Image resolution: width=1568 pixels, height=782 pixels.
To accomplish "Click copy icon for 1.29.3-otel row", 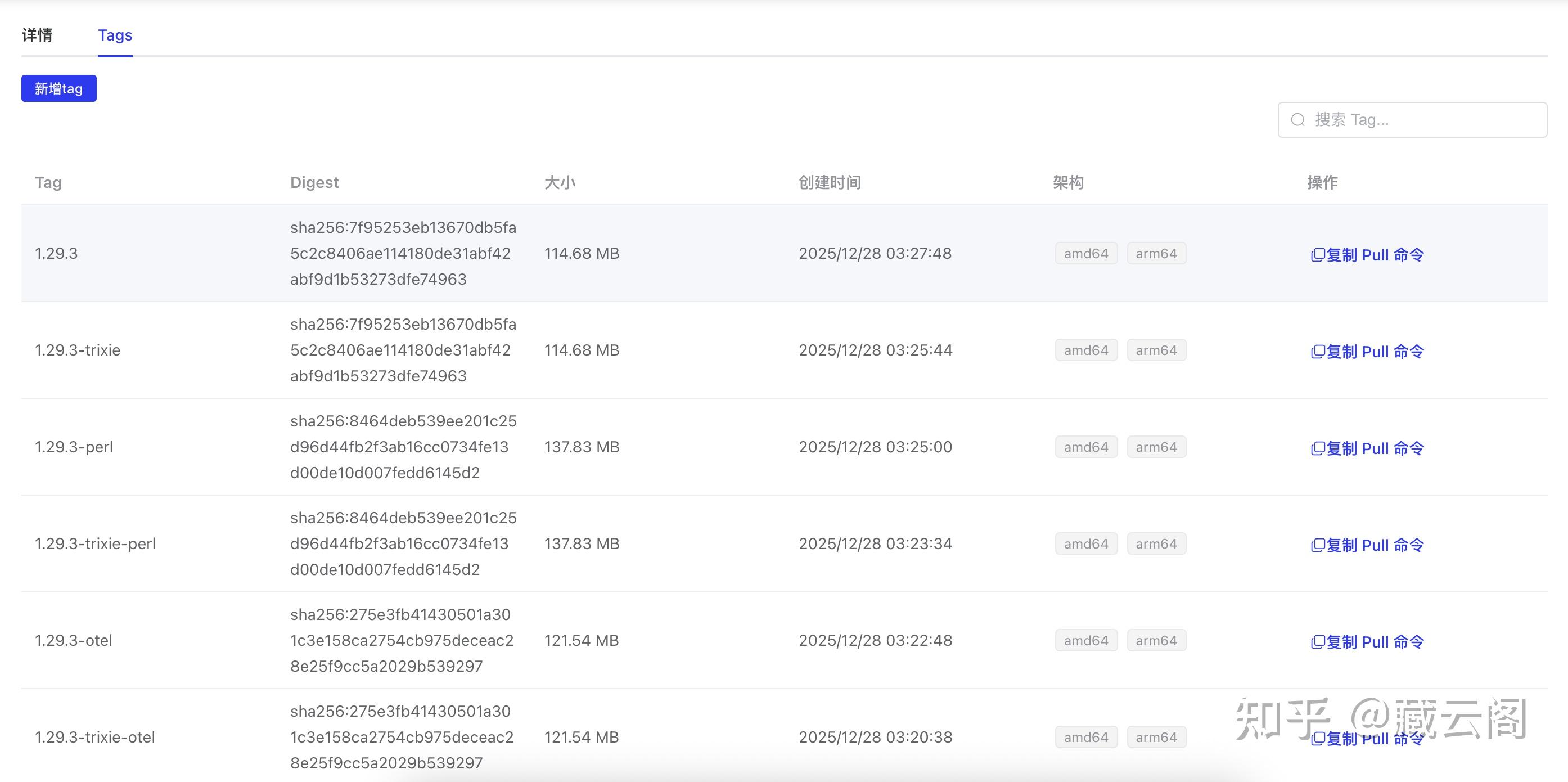I will click(x=1317, y=642).
